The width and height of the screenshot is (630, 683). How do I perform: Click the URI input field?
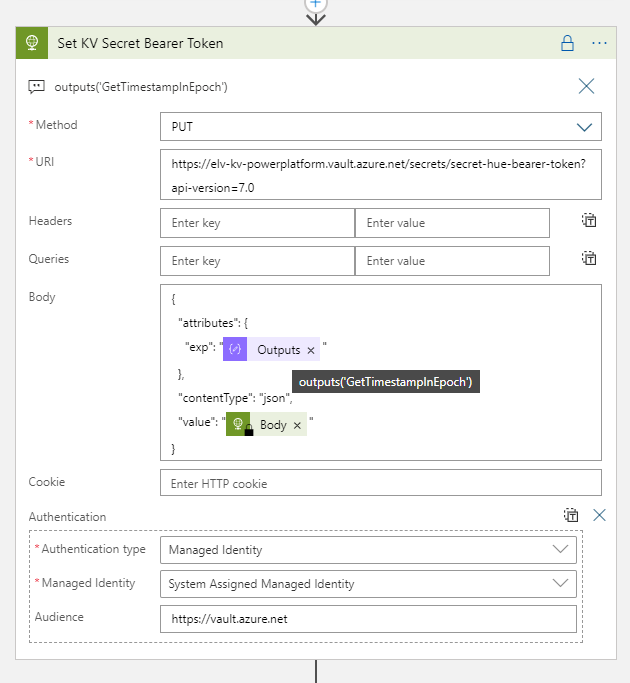click(x=381, y=175)
